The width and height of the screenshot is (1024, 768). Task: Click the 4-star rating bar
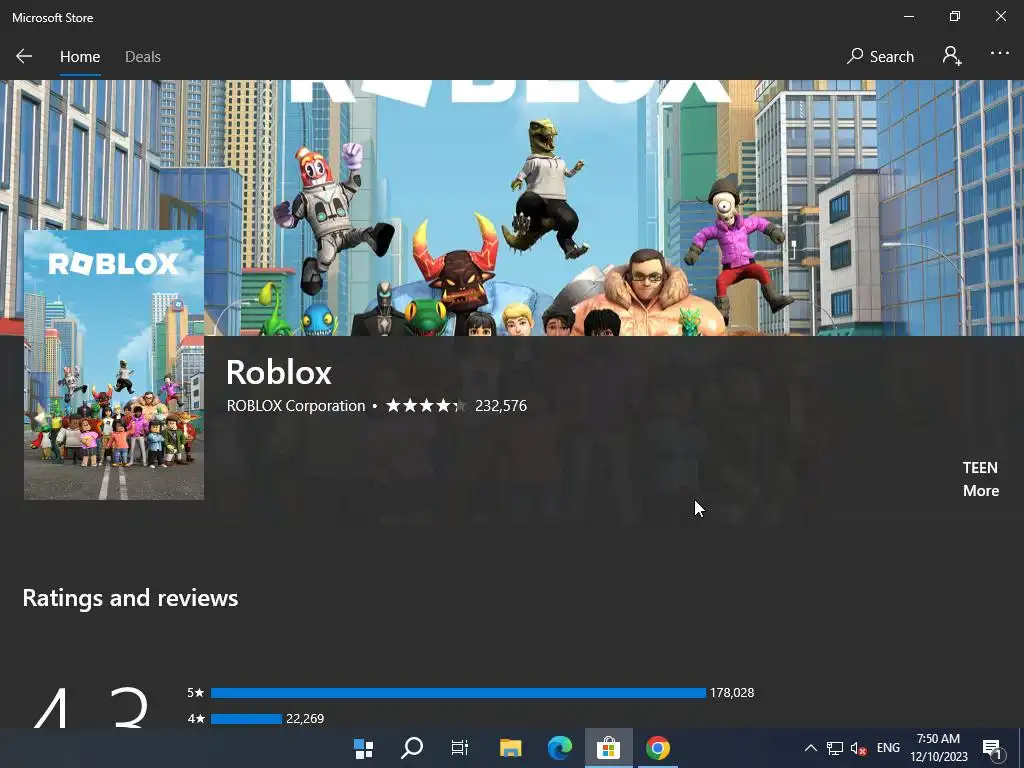pyautogui.click(x=246, y=718)
